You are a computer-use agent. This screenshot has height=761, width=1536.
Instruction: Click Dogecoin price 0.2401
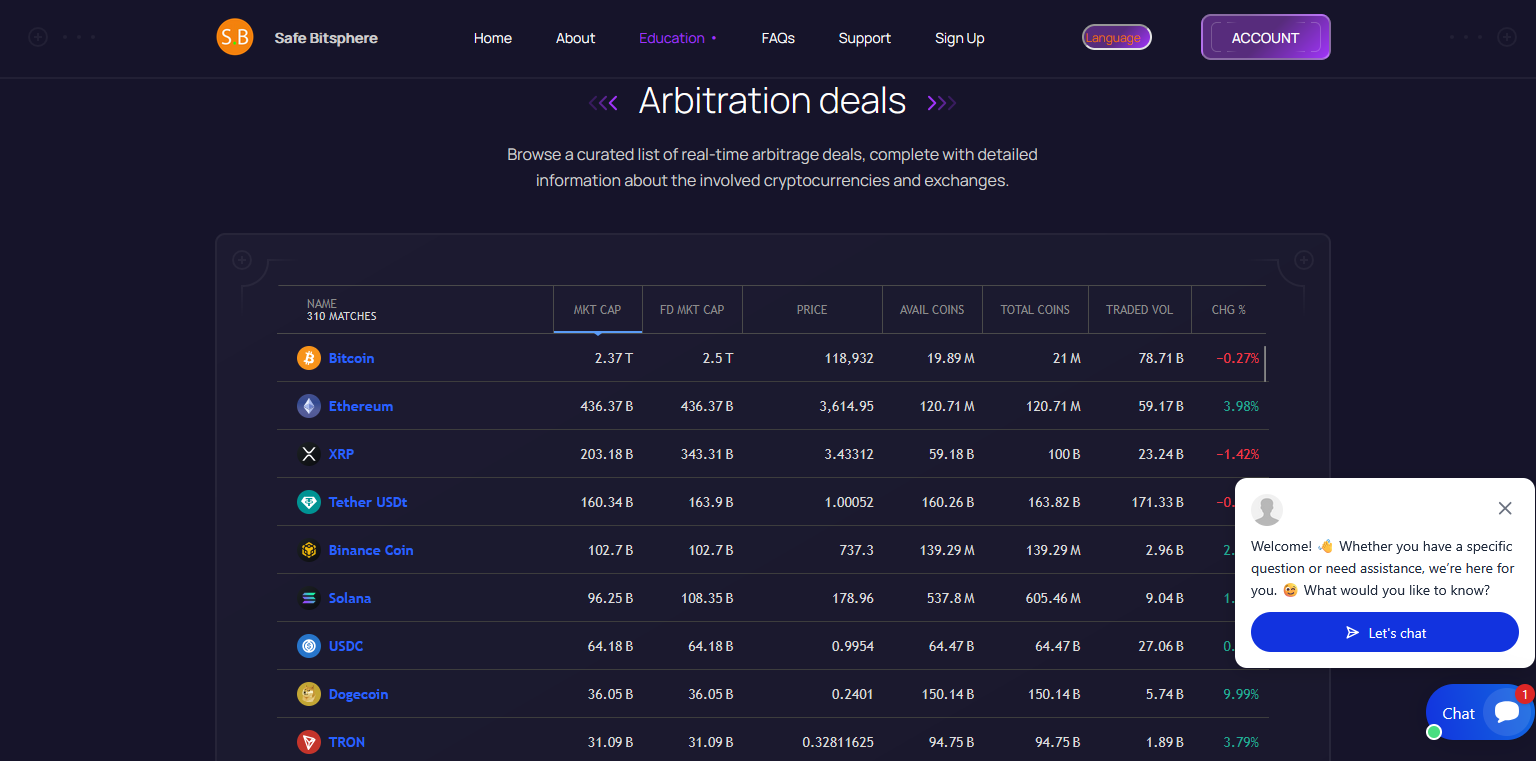(x=853, y=694)
